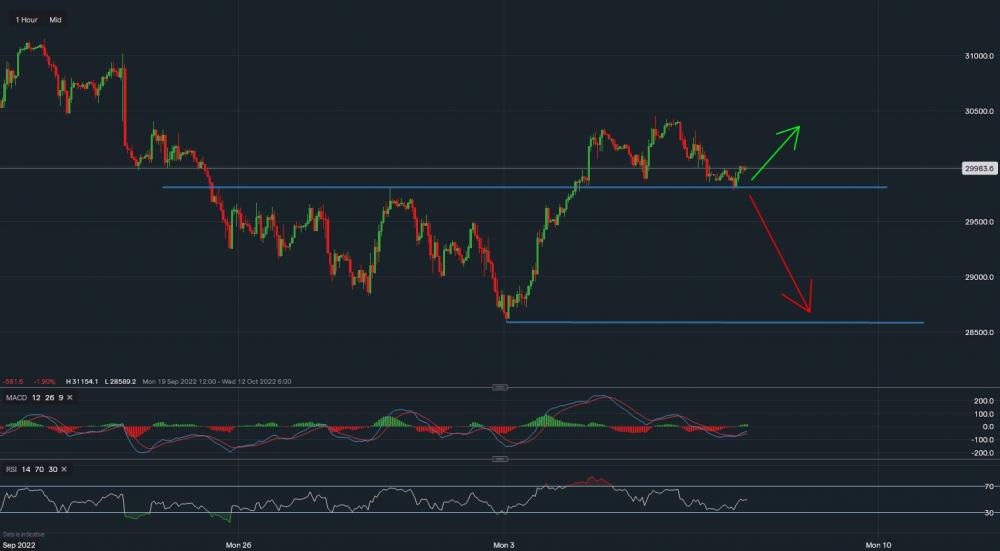This screenshot has width=1000, height=551.
Task: Click the MACD indicator label
Action: [14, 400]
